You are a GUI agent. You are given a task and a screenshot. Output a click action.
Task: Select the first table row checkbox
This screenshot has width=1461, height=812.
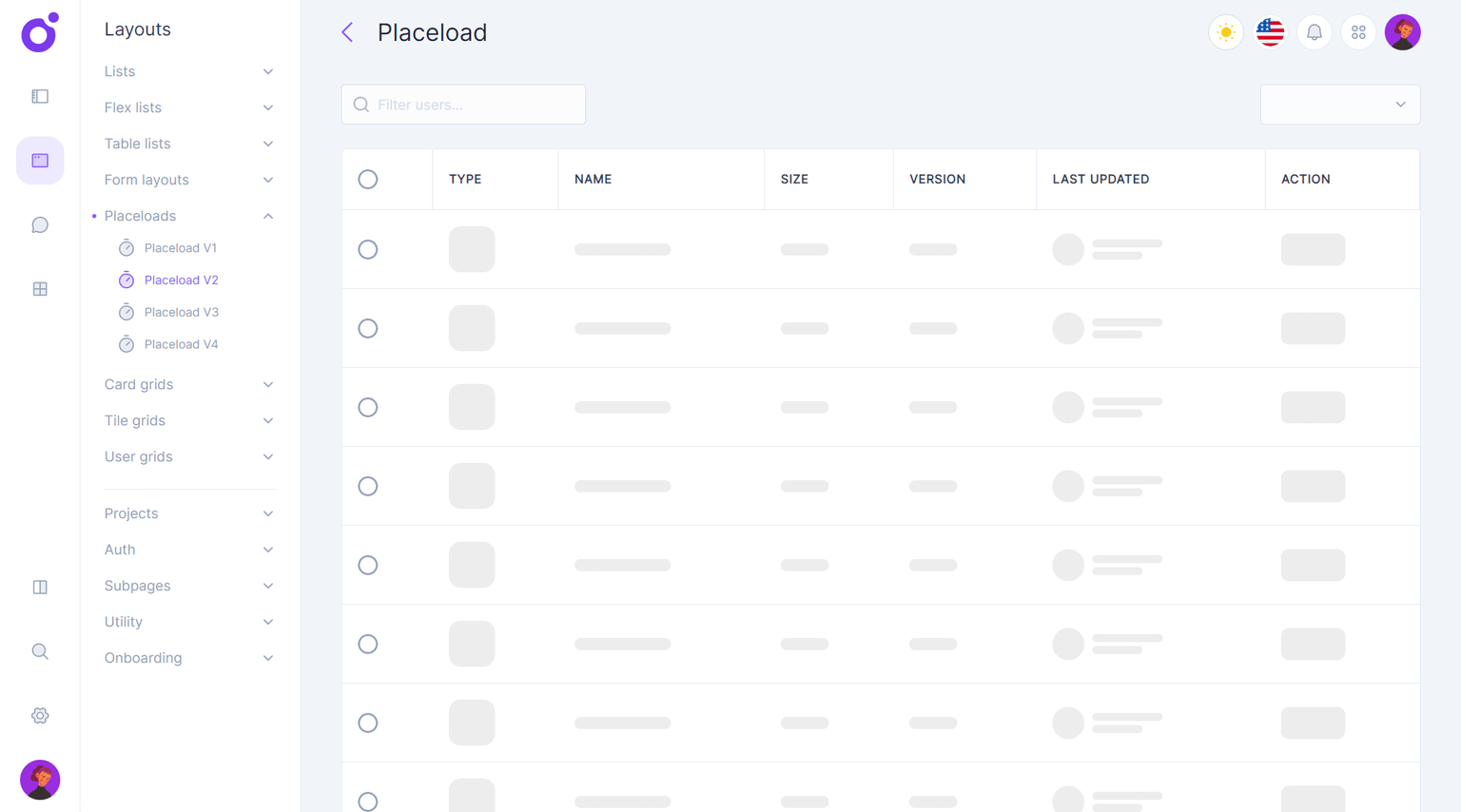368,249
